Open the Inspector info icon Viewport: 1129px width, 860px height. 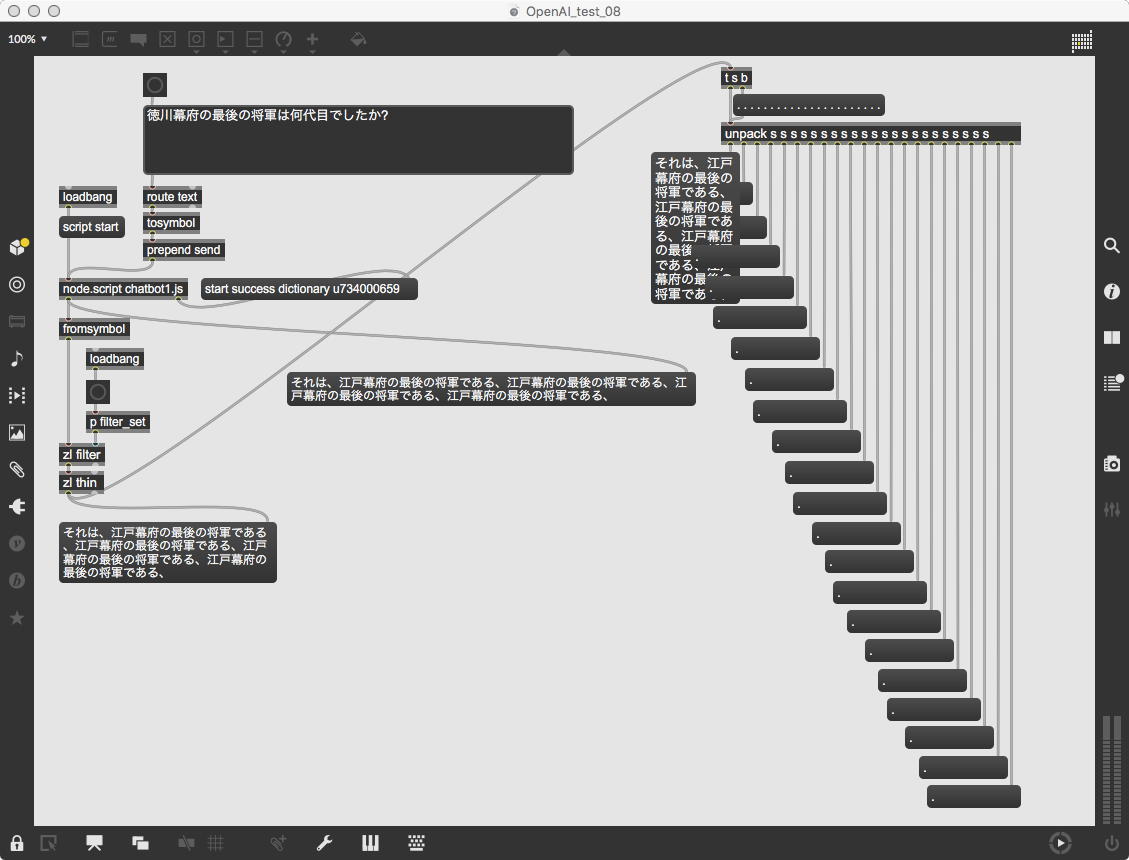[x=1112, y=291]
